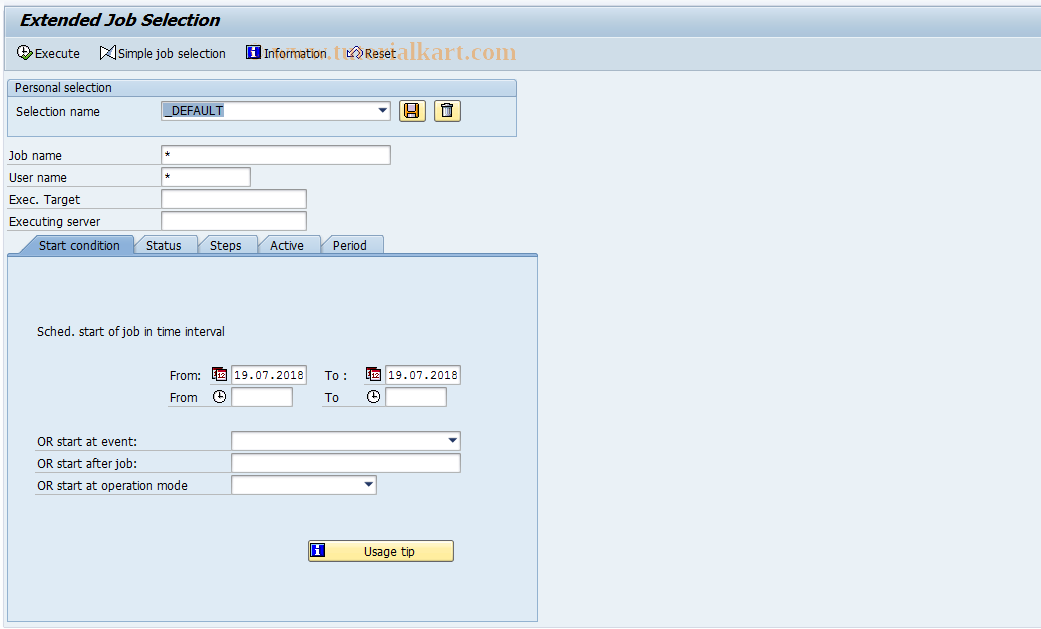The image size is (1041, 629).
Task: Click the User name input field
Action: (x=206, y=177)
